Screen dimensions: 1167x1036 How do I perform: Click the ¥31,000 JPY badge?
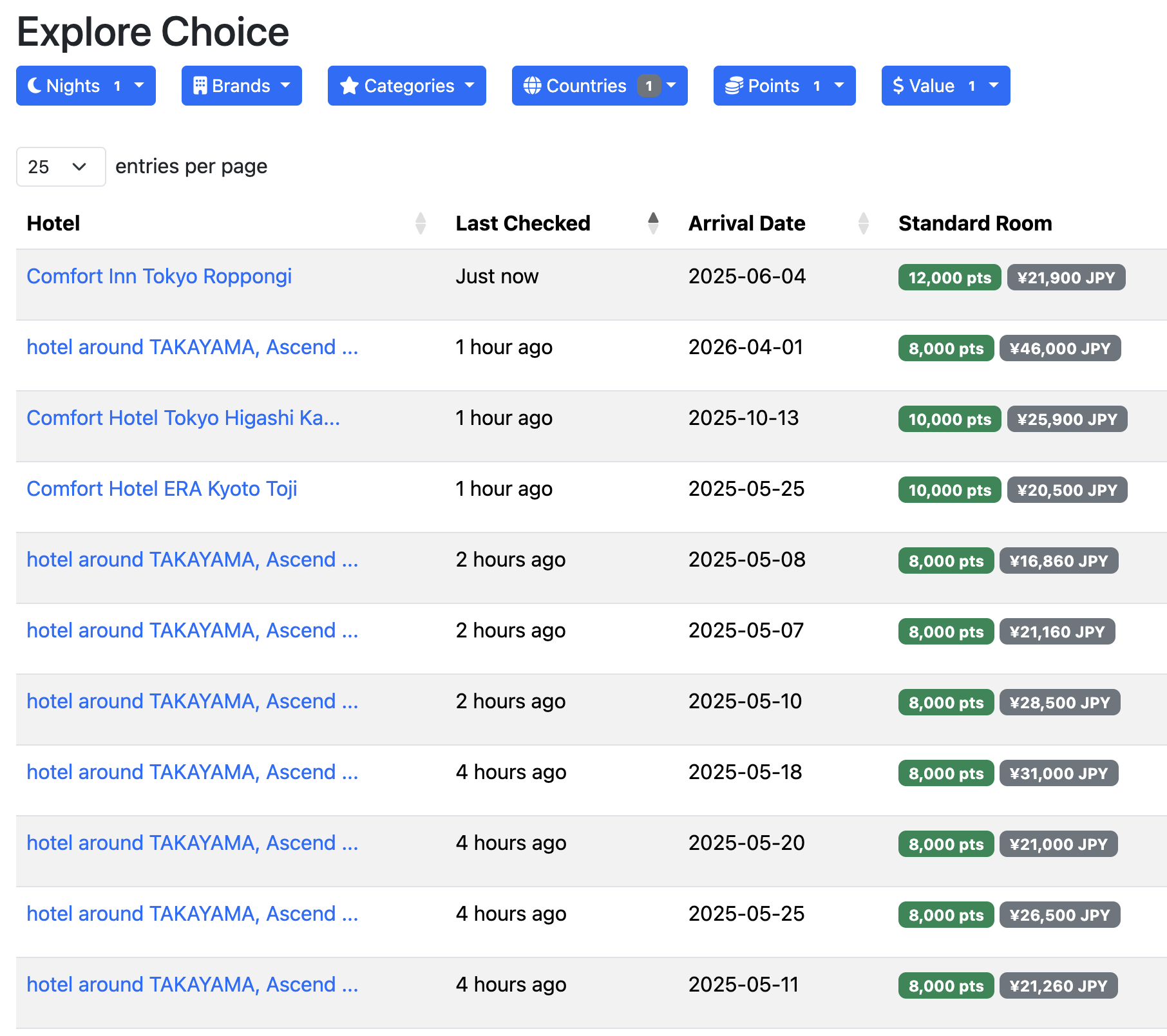1059,773
